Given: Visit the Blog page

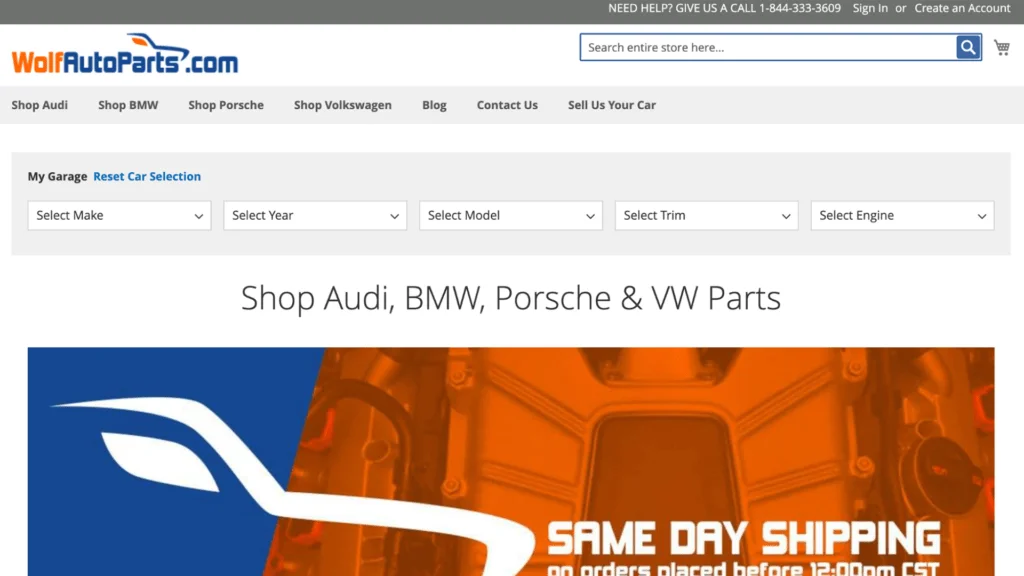Looking at the screenshot, I should [434, 105].
